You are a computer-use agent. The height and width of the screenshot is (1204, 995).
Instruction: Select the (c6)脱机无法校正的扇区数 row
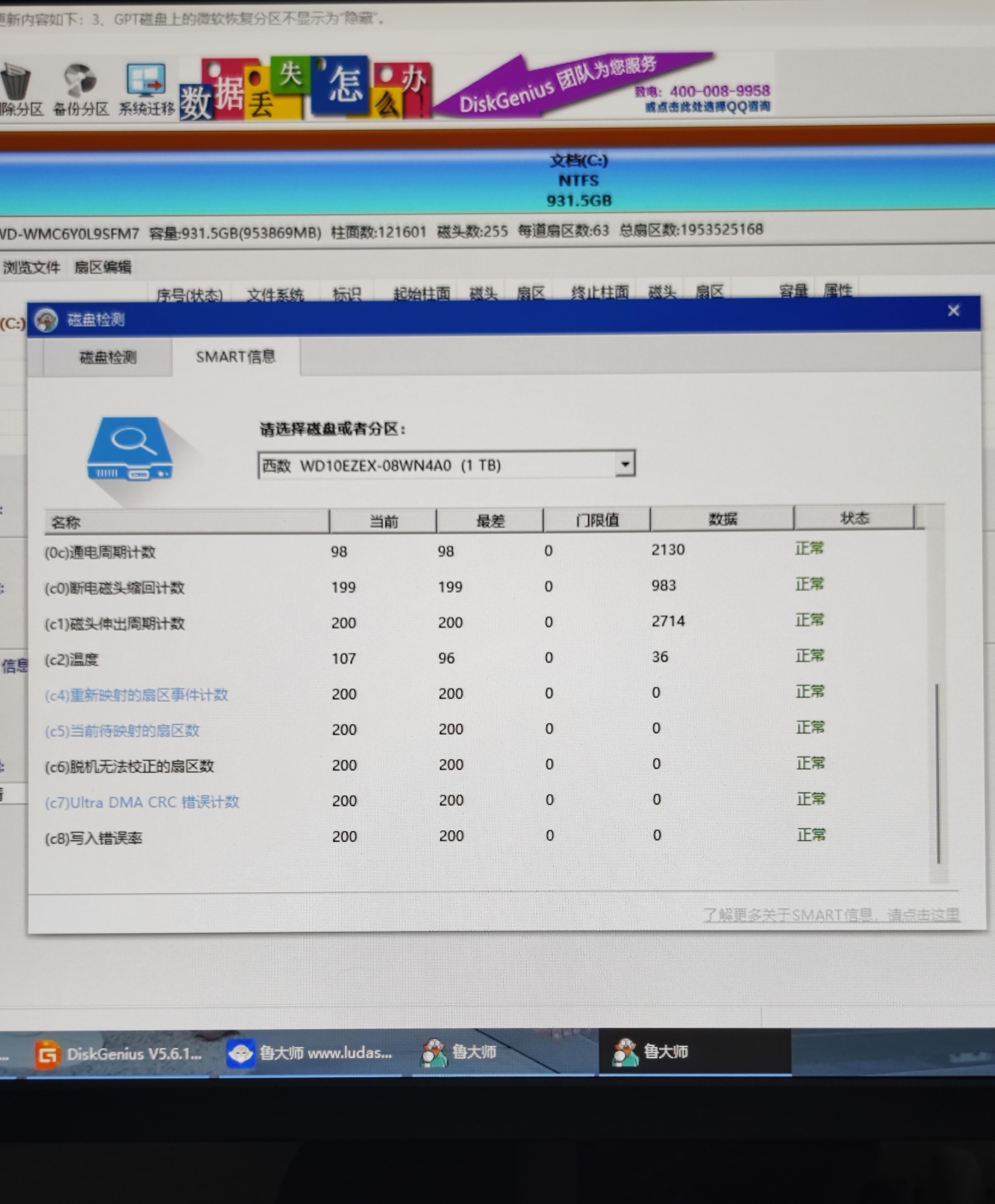coord(484,764)
